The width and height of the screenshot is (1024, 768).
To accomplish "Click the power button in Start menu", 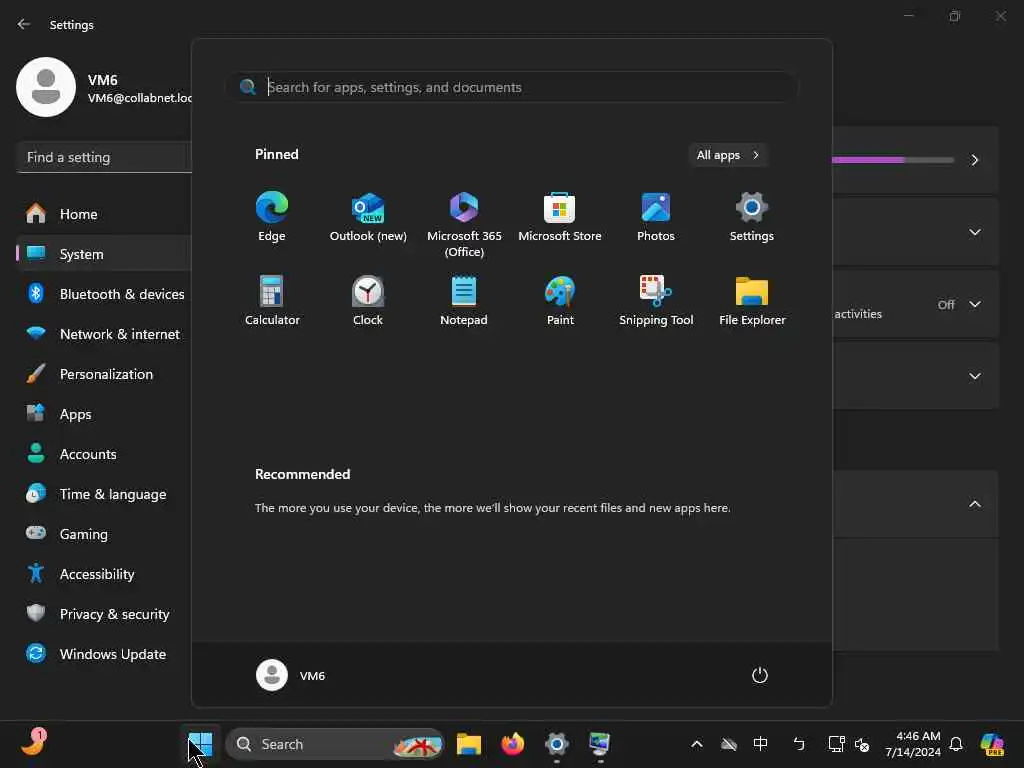I will (760, 675).
